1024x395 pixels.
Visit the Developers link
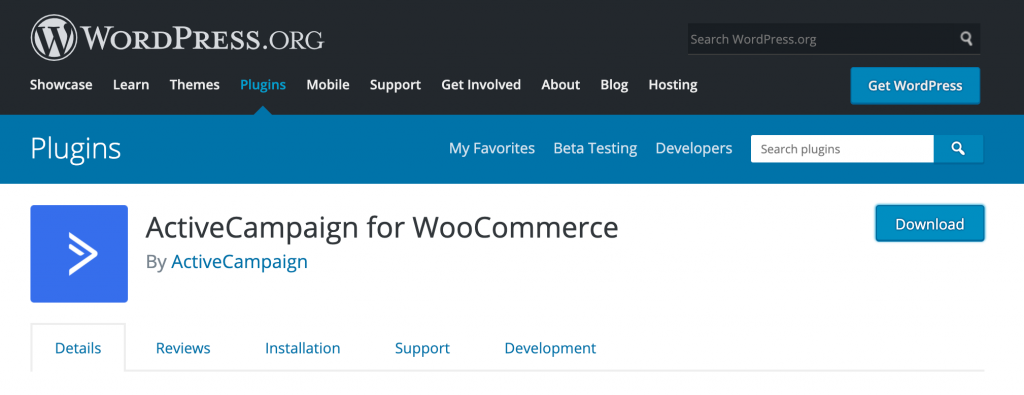[694, 148]
